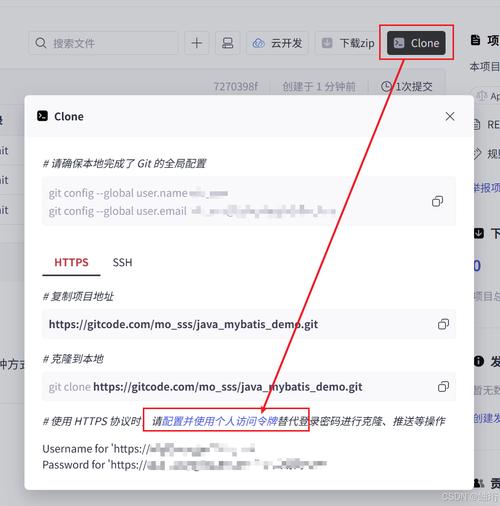The width and height of the screenshot is (500, 506).
Task: Click the # 复制项目地址 heading text
Action: 78,296
